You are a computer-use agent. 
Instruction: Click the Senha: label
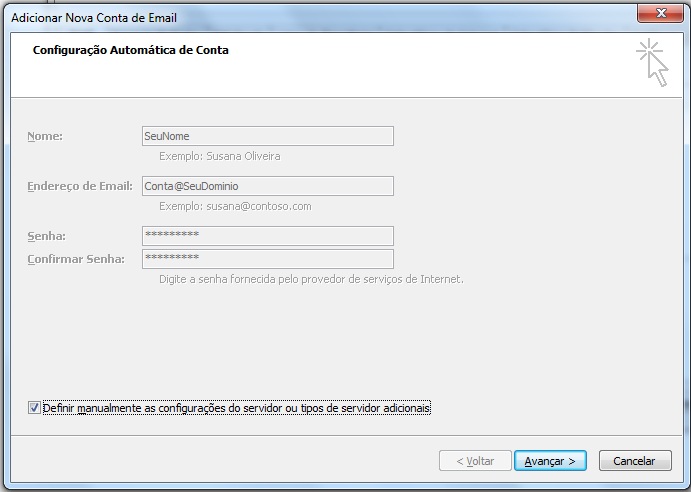click(x=46, y=236)
